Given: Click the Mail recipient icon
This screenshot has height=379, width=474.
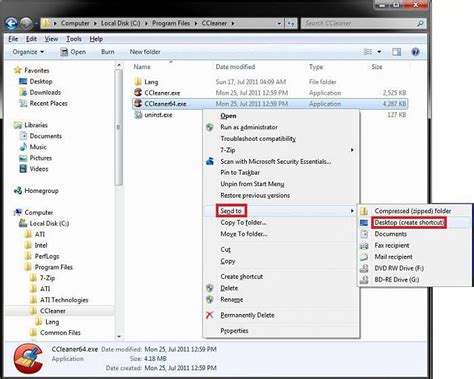Looking at the screenshot, I should tap(364, 257).
